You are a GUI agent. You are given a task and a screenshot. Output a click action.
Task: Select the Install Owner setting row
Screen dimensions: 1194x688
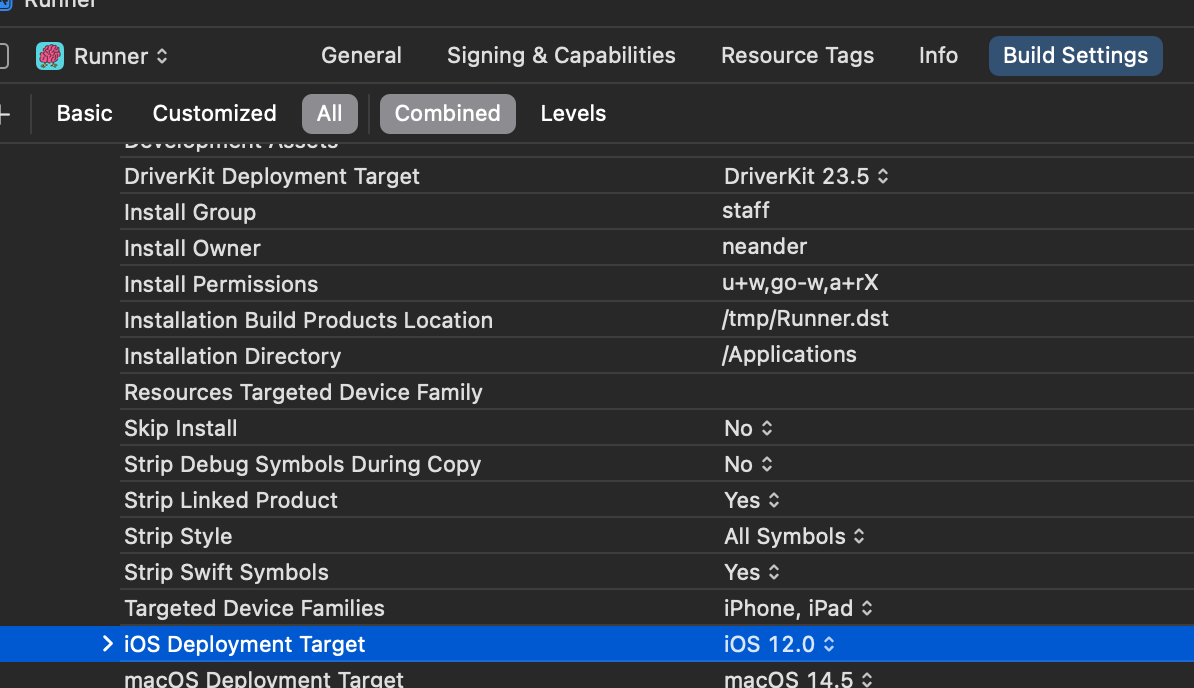click(656, 247)
